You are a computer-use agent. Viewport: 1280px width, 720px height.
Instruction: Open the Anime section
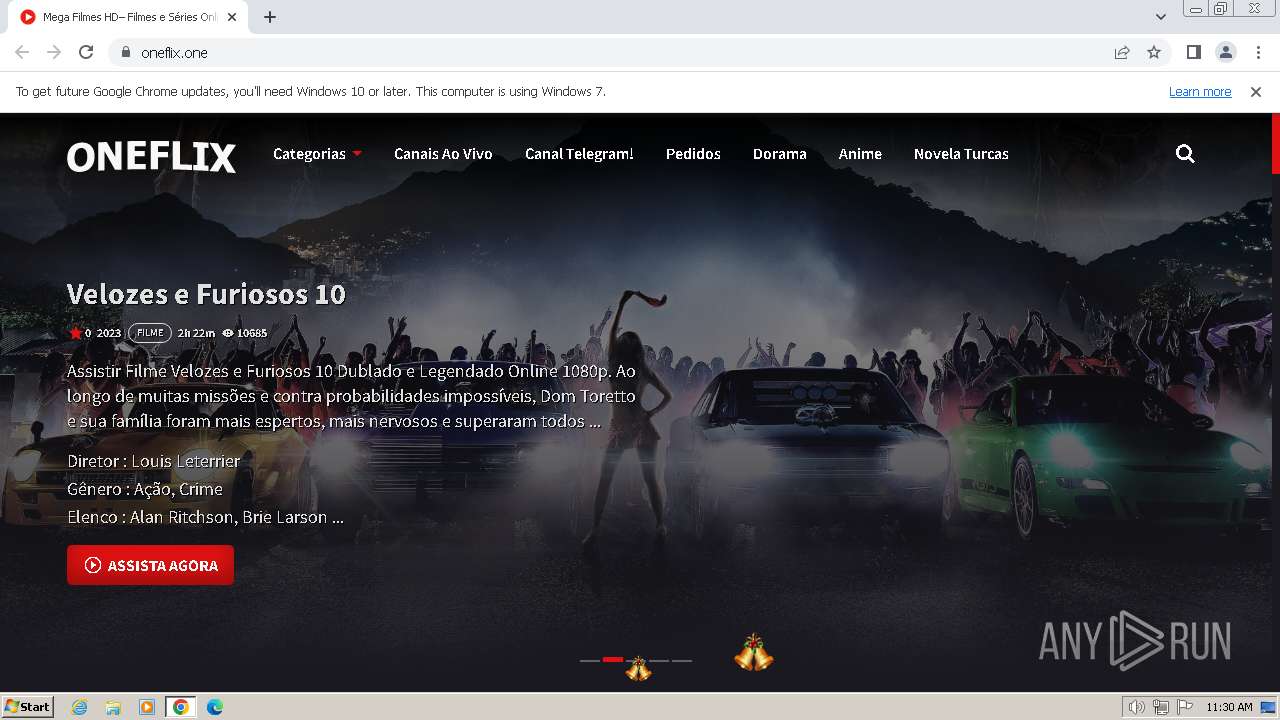[860, 154]
